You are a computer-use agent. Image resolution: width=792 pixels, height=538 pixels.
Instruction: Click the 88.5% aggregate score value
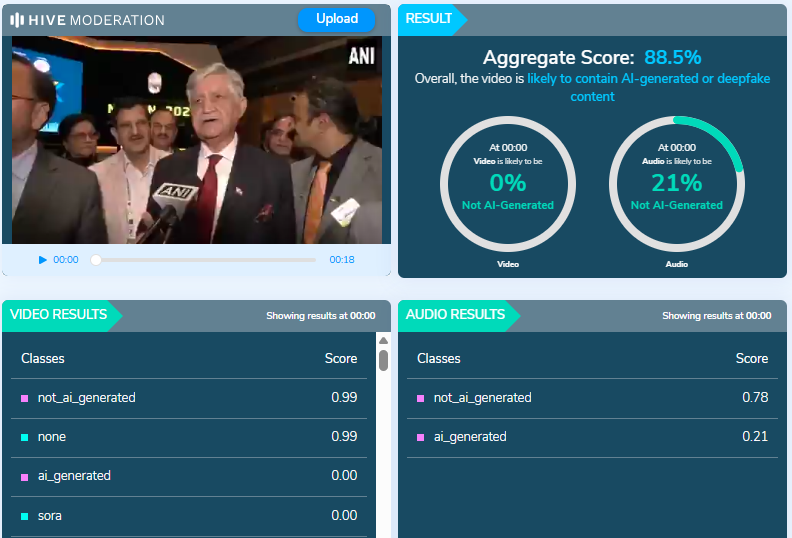[x=672, y=57]
